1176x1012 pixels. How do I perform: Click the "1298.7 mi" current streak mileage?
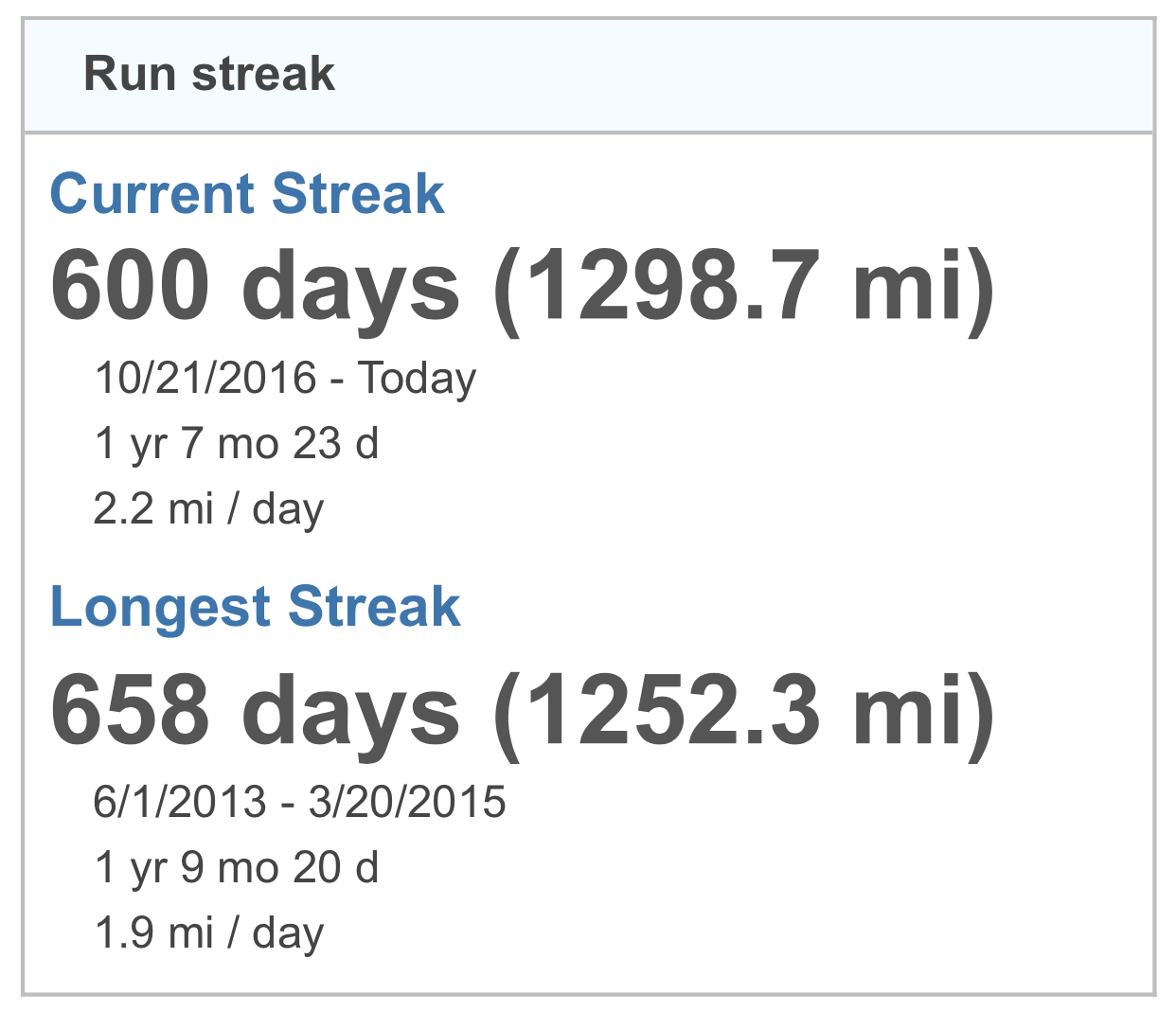[x=744, y=286]
